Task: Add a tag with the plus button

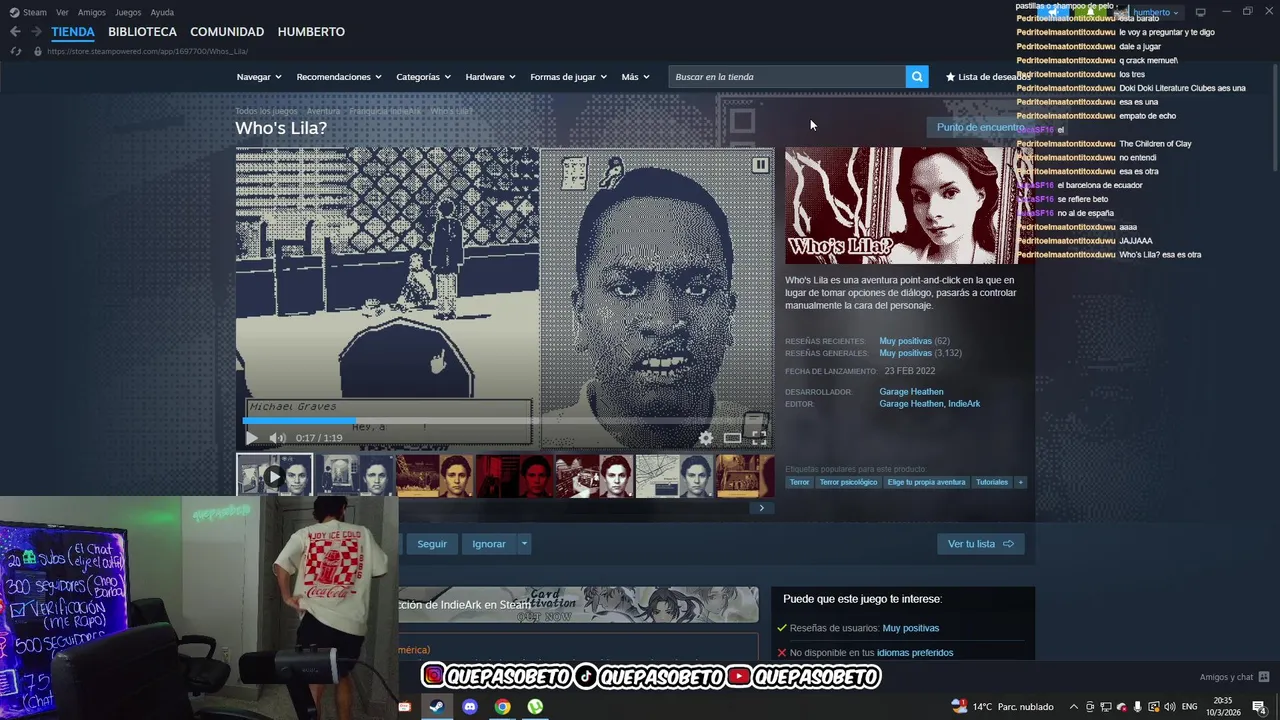Action: (1020, 482)
